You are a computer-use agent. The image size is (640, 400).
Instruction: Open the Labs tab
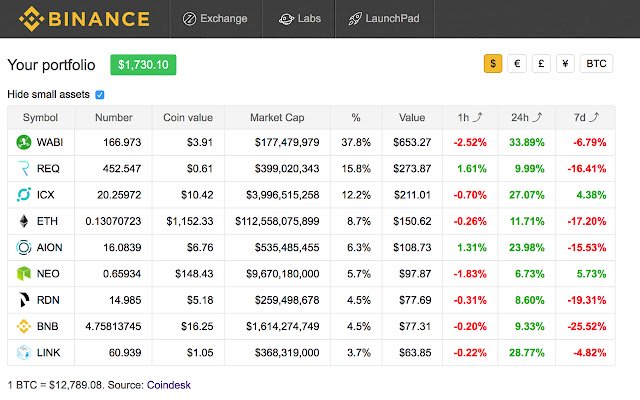[x=300, y=19]
